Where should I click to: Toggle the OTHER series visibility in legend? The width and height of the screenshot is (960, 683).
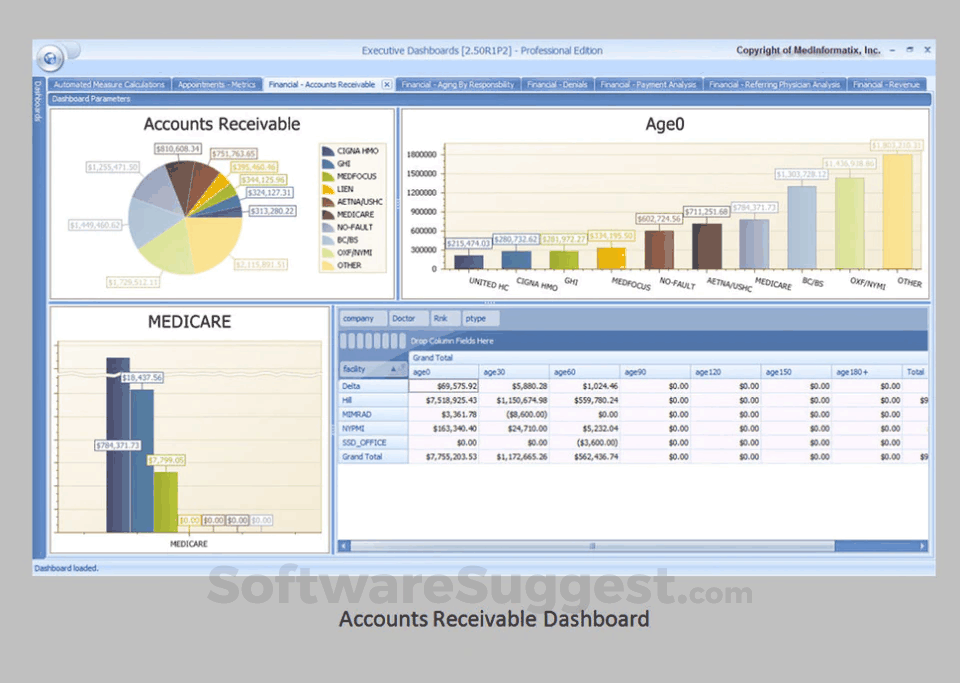point(329,265)
